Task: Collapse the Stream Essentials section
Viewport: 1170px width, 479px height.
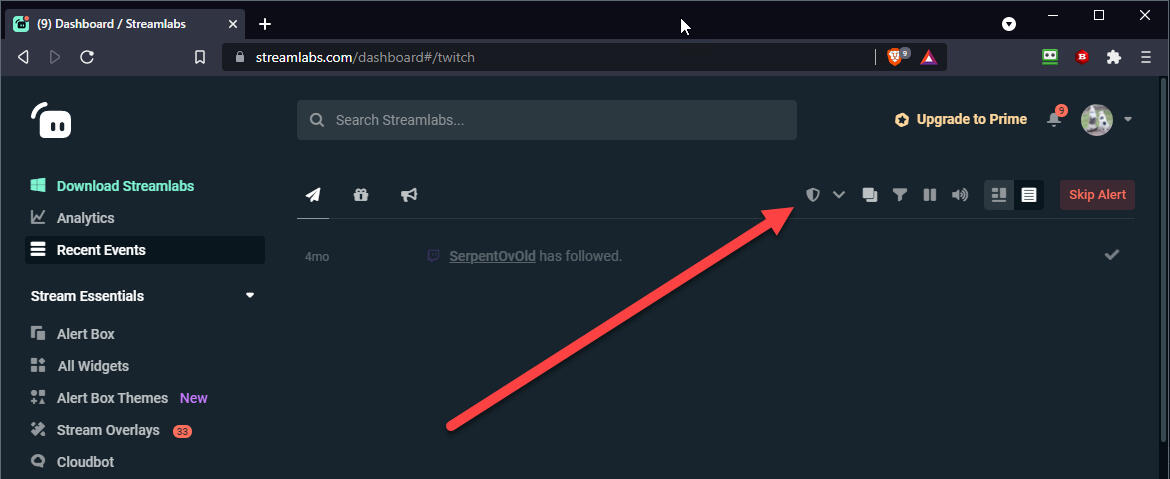Action: 250,296
